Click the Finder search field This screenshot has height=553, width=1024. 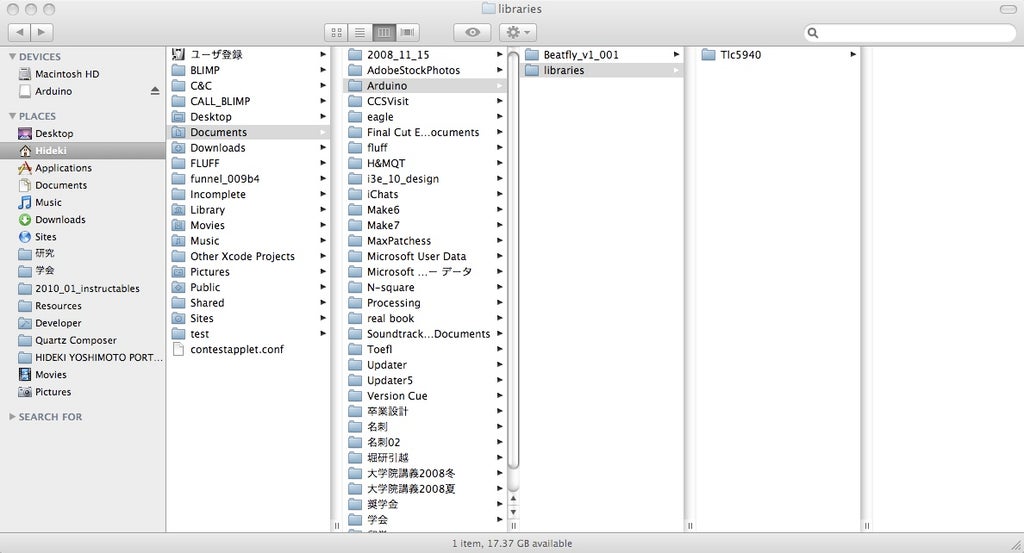coord(910,33)
